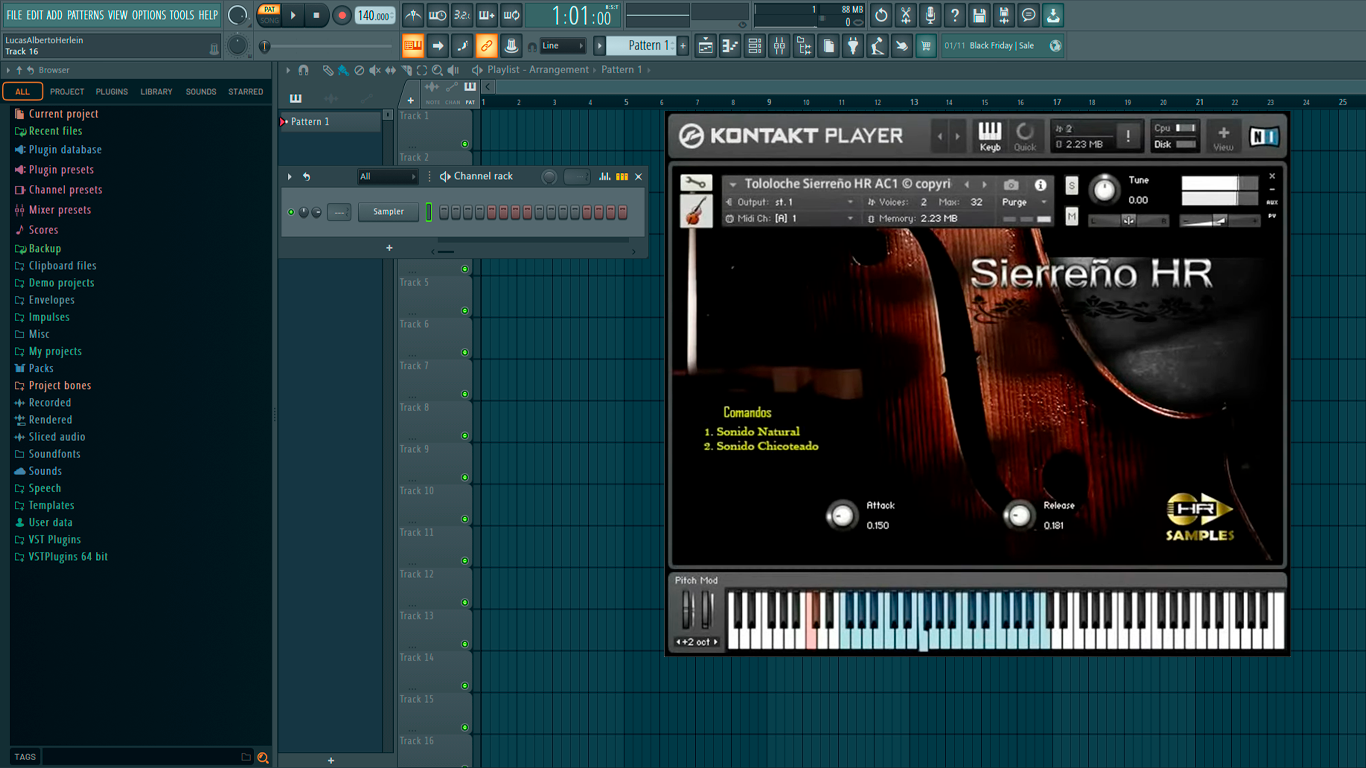
Task: Open the chat bubble icon
Action: (1028, 15)
